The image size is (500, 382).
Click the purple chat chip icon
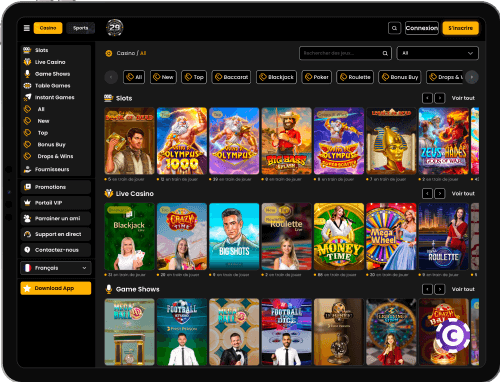(453, 336)
